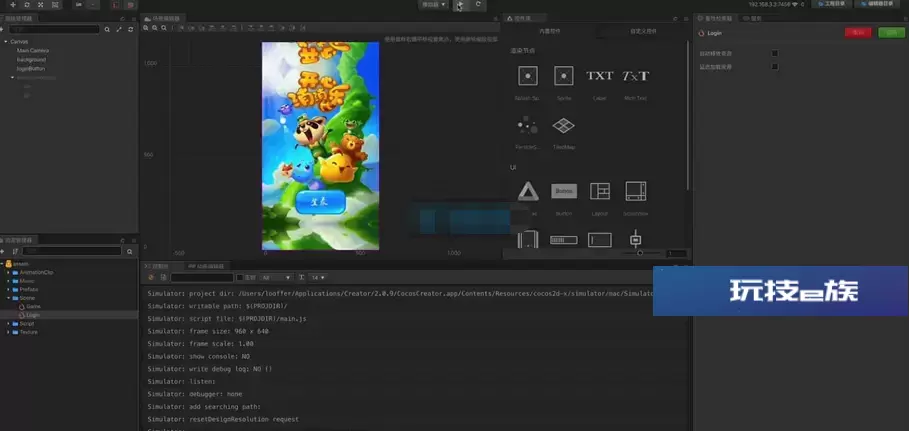
Task: Expand the Texture folder
Action: pos(8,332)
